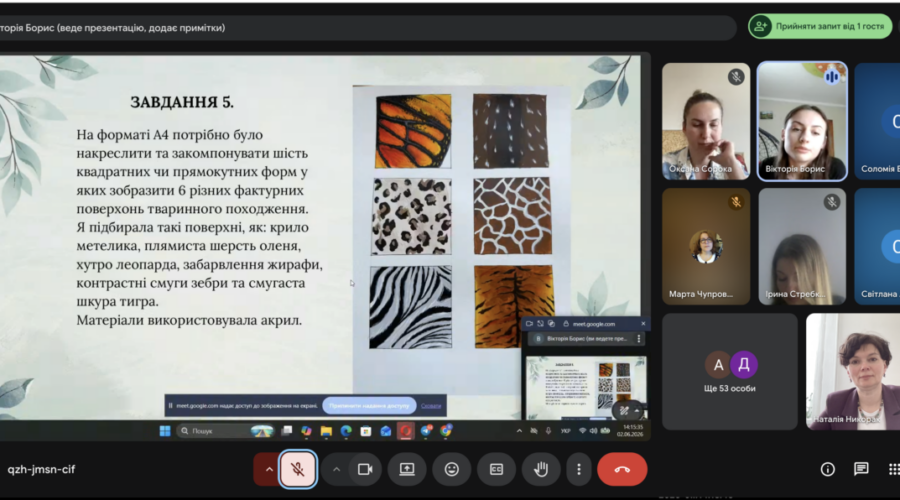Click battery icon in shared tray
Image resolution: width=900 pixels, height=500 pixels.
(x=605, y=431)
